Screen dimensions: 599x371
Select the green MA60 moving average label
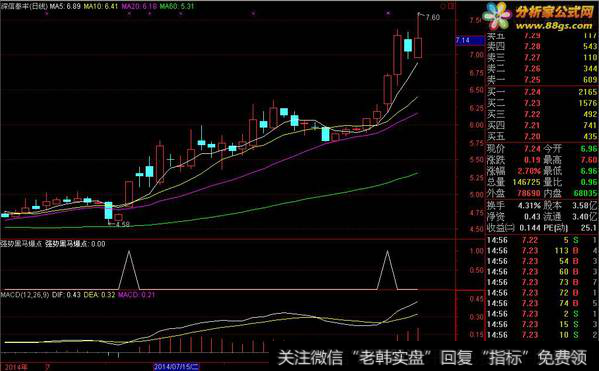(177, 6)
